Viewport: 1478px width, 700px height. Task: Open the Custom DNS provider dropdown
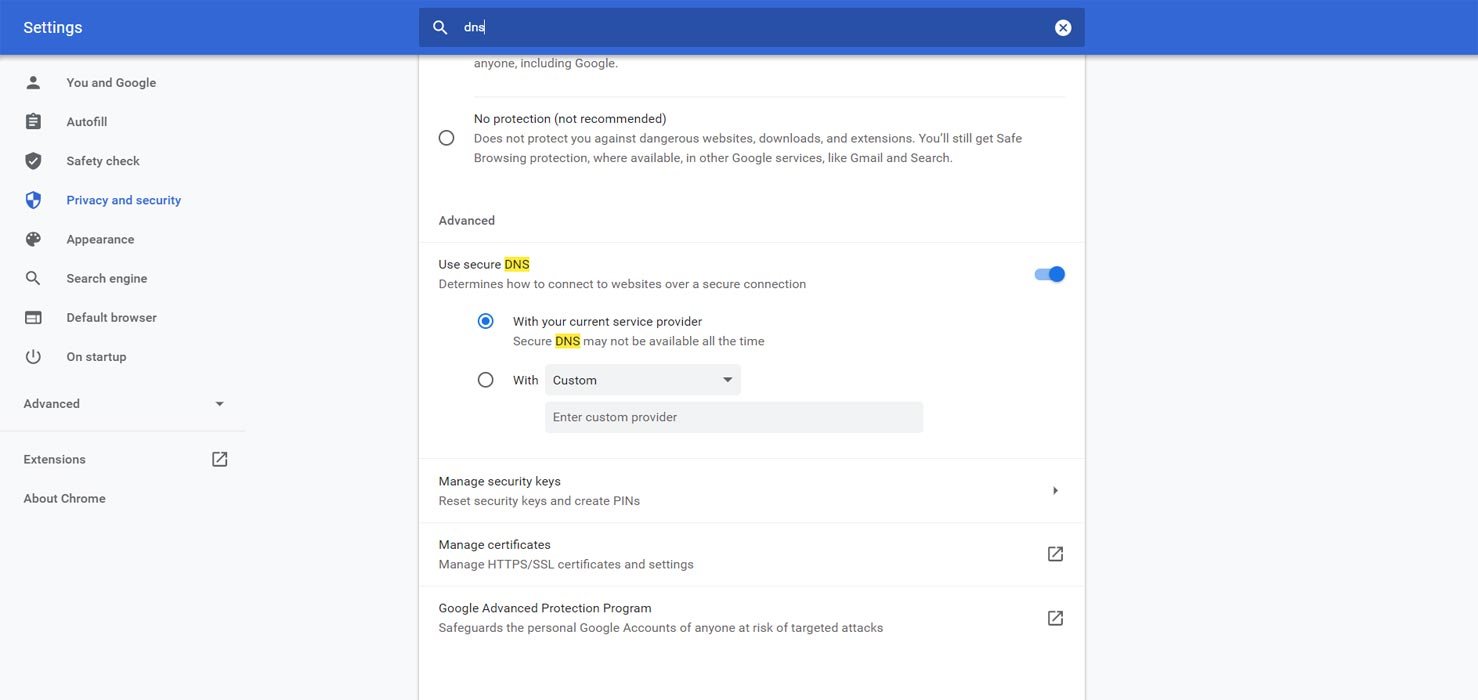pos(642,380)
